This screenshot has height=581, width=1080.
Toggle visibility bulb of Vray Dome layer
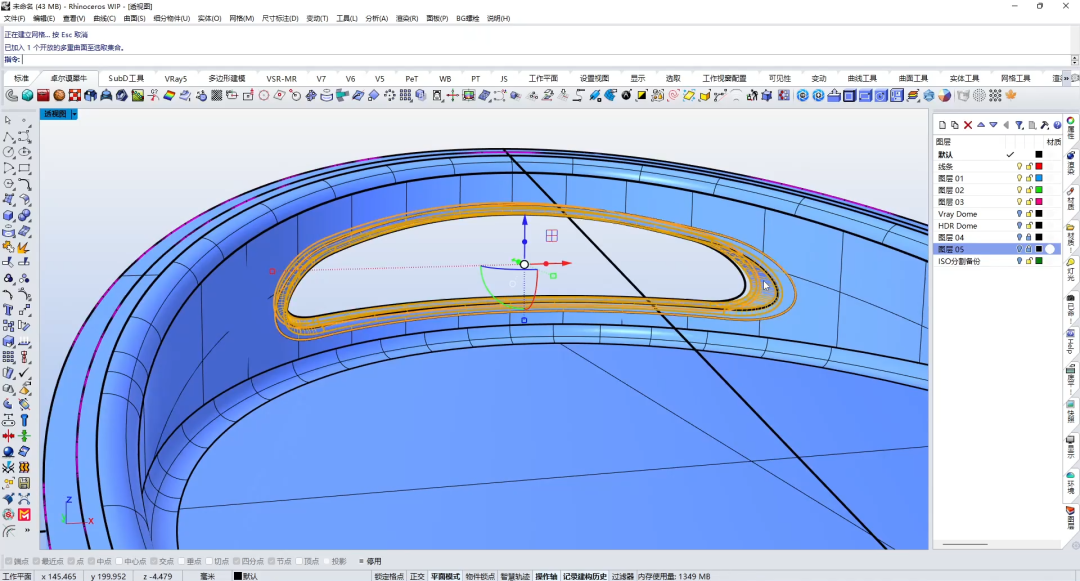pyautogui.click(x=1019, y=214)
